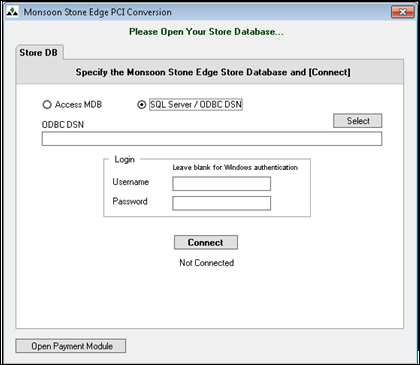Click the 'Username' label

131,182
